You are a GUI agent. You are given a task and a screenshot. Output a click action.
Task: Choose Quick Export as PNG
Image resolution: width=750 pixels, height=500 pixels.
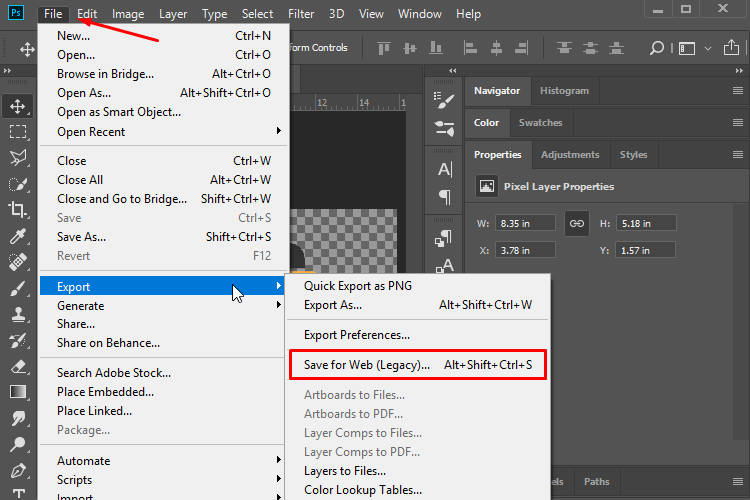[418, 286]
